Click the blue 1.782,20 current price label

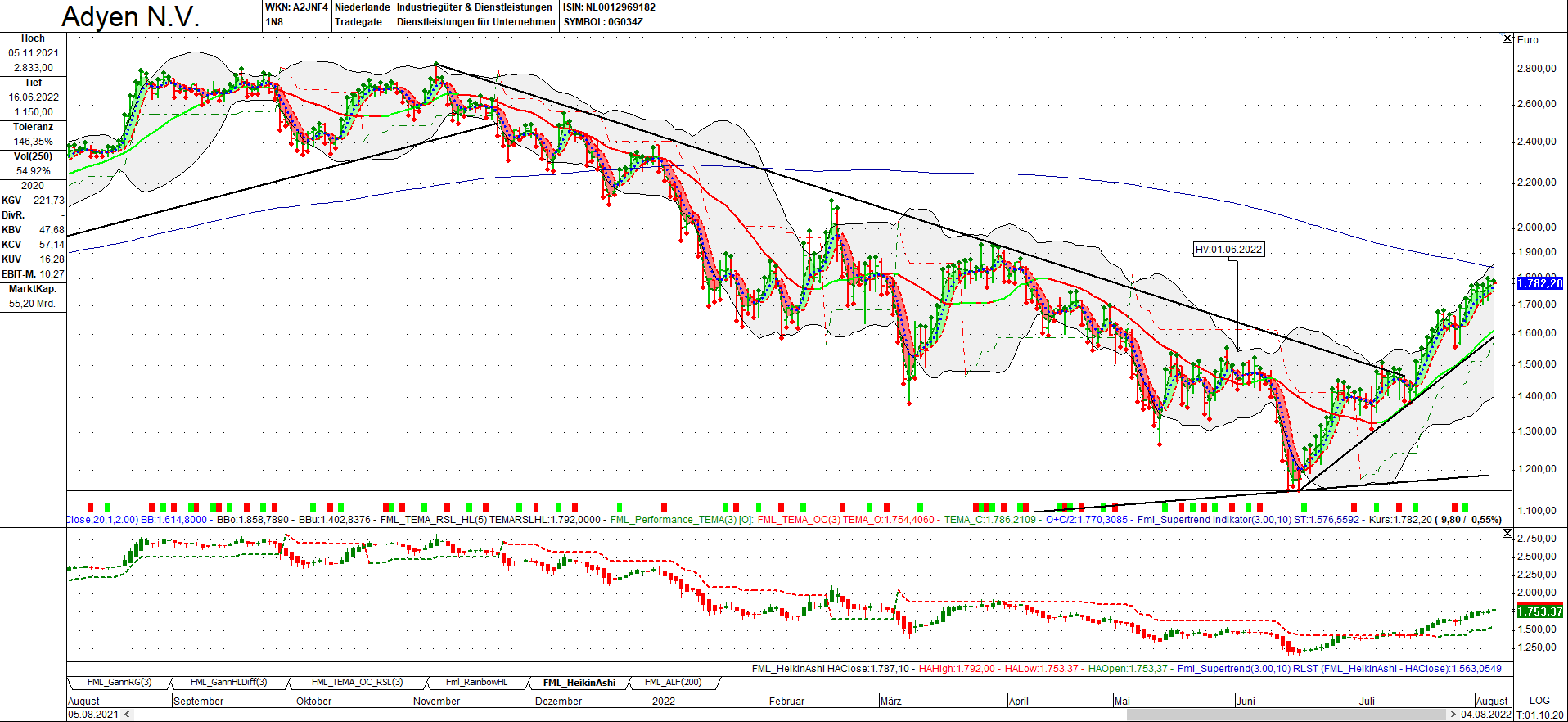click(x=1539, y=283)
